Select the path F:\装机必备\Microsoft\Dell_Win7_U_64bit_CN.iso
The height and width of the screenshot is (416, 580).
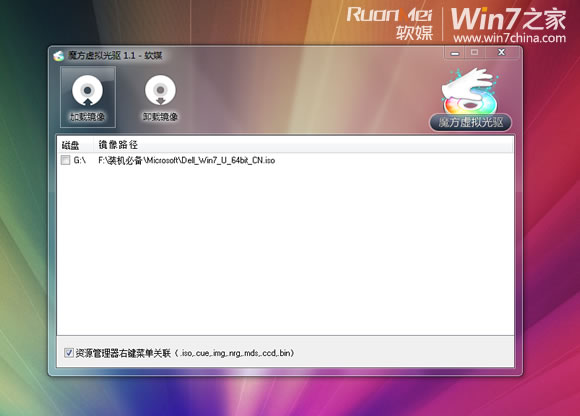coord(186,160)
